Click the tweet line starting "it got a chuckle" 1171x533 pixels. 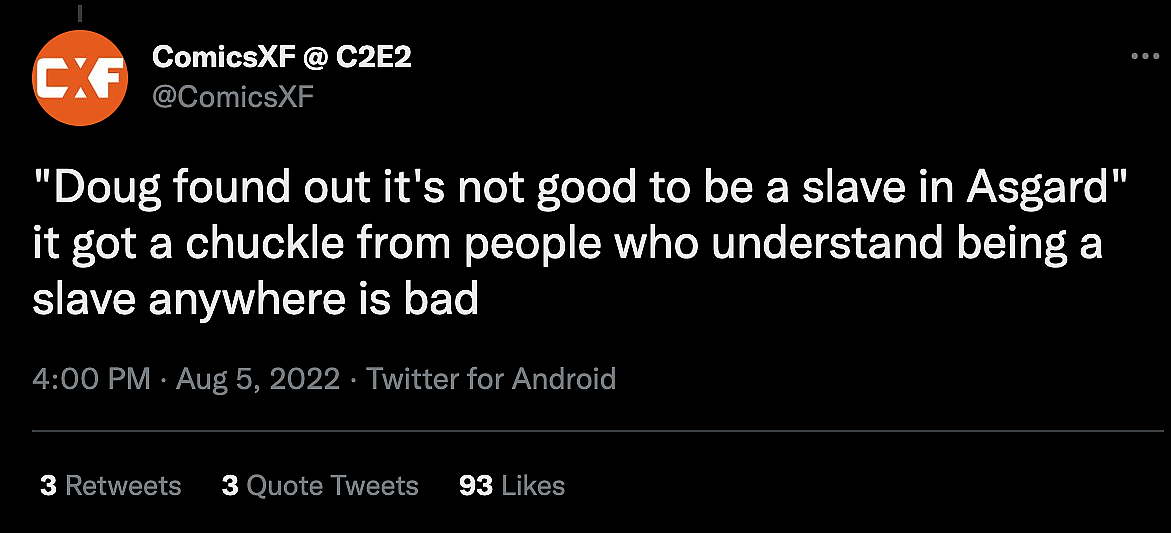pos(567,245)
